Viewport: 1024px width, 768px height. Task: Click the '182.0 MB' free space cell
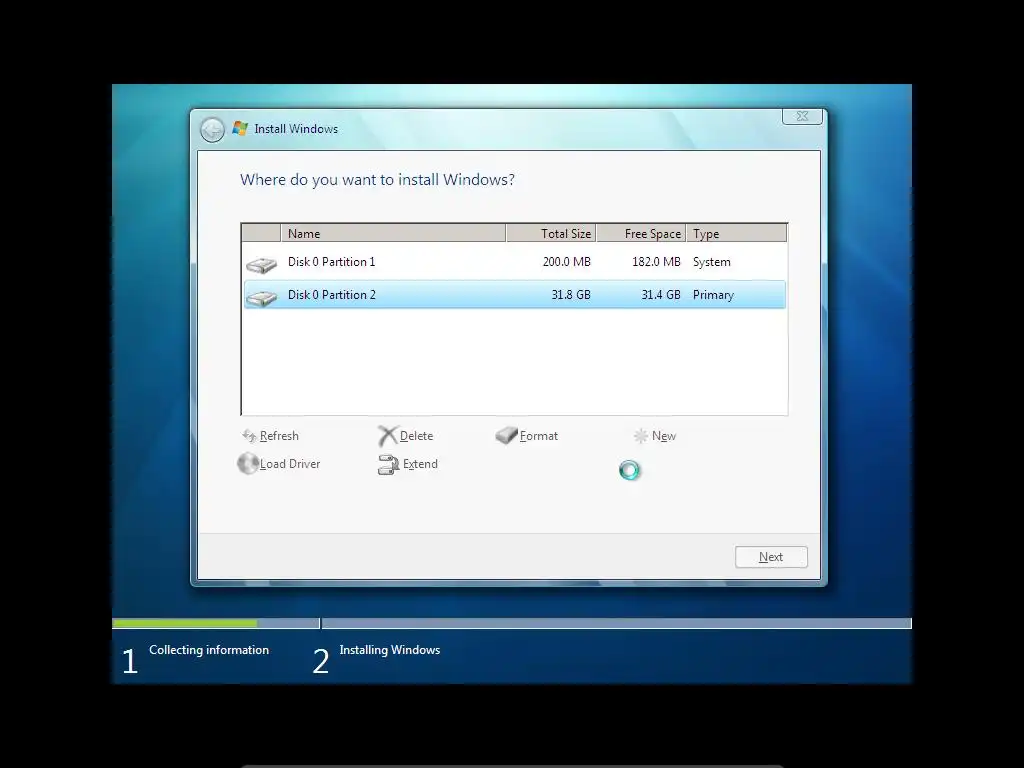point(656,262)
